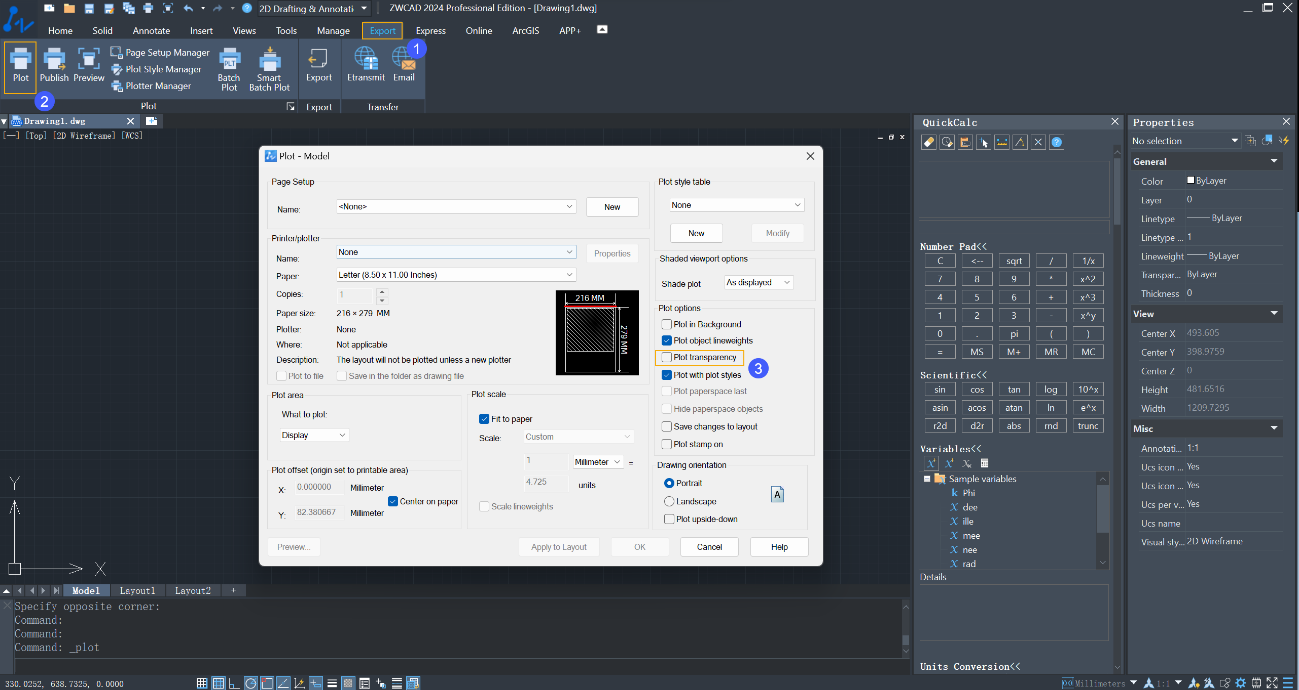The height and width of the screenshot is (690, 1299).
Task: Open What to plot dropdown
Action: [x=314, y=435]
